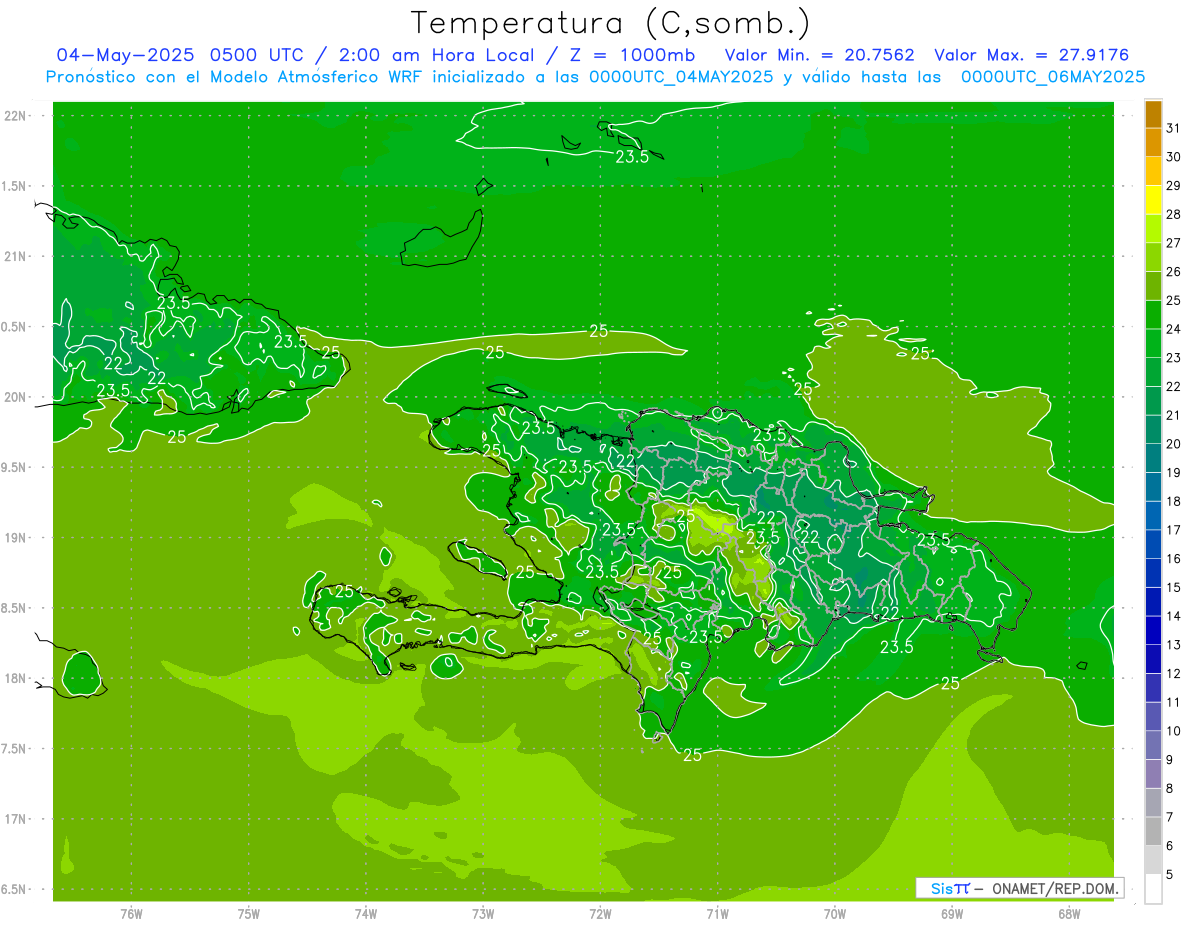Click the white swatch below legend value 5
Viewport: 1200px width, 927px height.
pos(1153,889)
